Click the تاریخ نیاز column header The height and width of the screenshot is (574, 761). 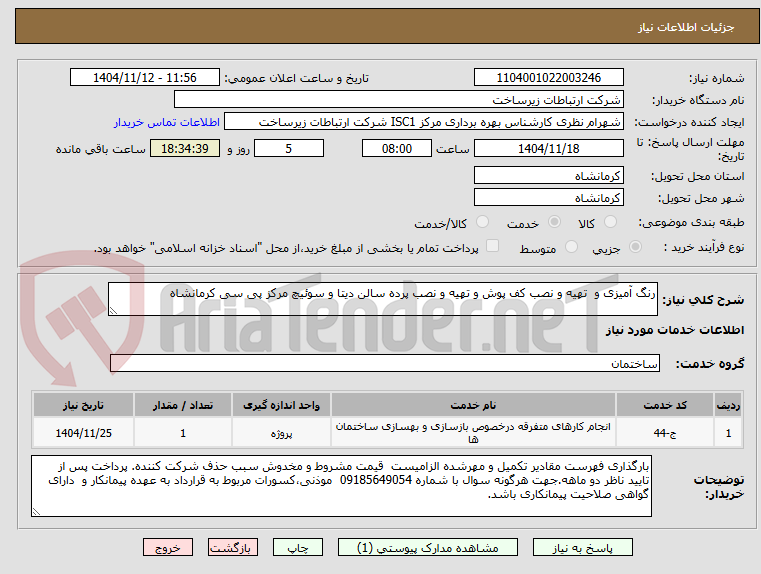(83, 405)
